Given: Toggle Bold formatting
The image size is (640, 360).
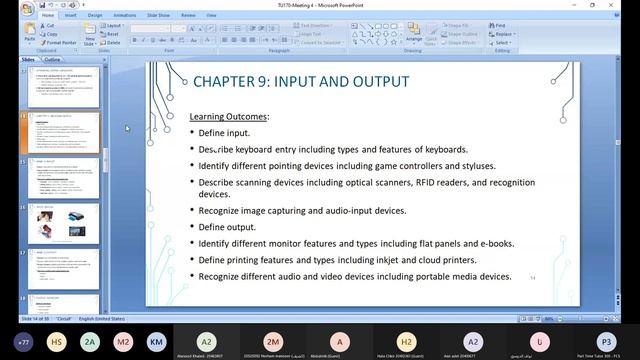Looking at the screenshot, I should coord(134,40).
